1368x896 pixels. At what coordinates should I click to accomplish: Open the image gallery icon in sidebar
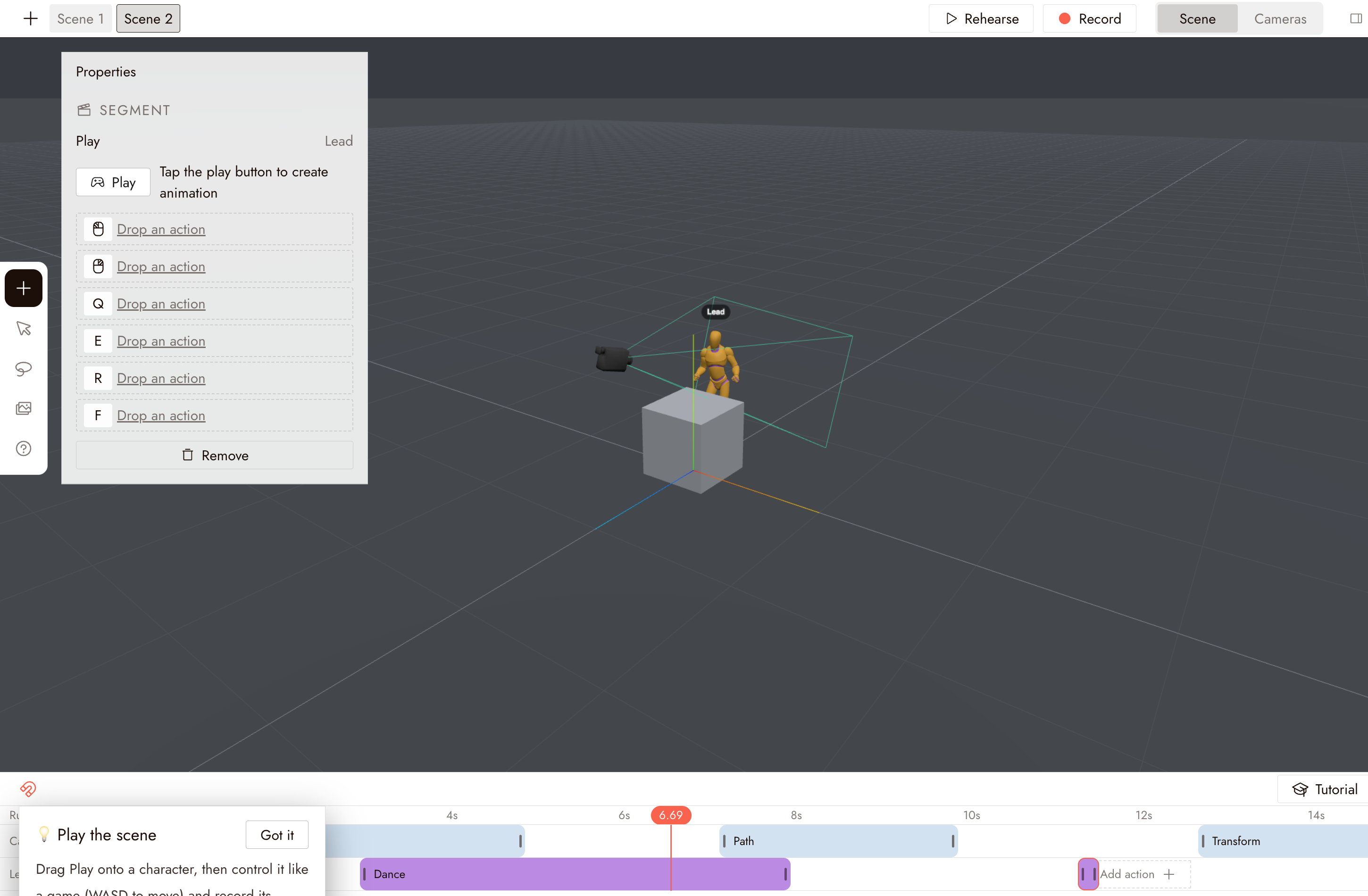[24, 408]
